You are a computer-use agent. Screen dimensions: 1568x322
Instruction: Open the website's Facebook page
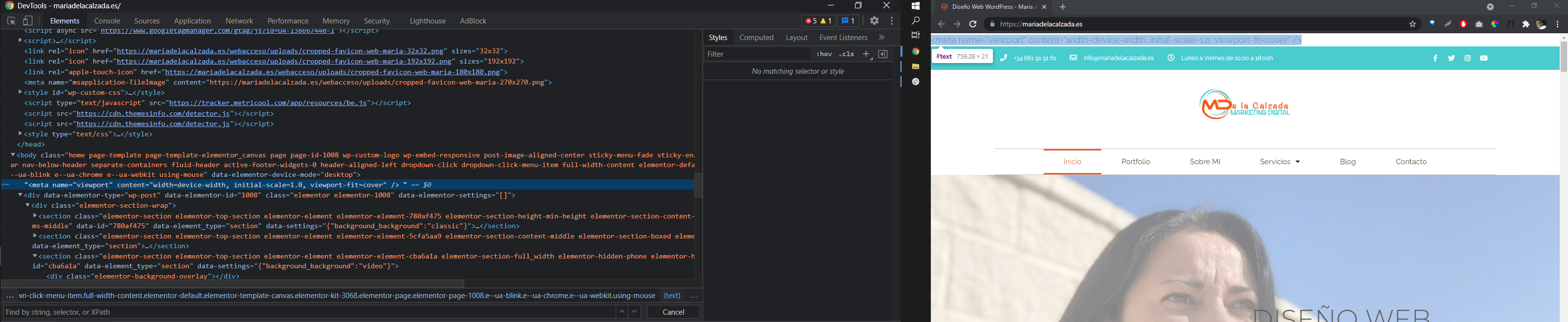point(1435,59)
